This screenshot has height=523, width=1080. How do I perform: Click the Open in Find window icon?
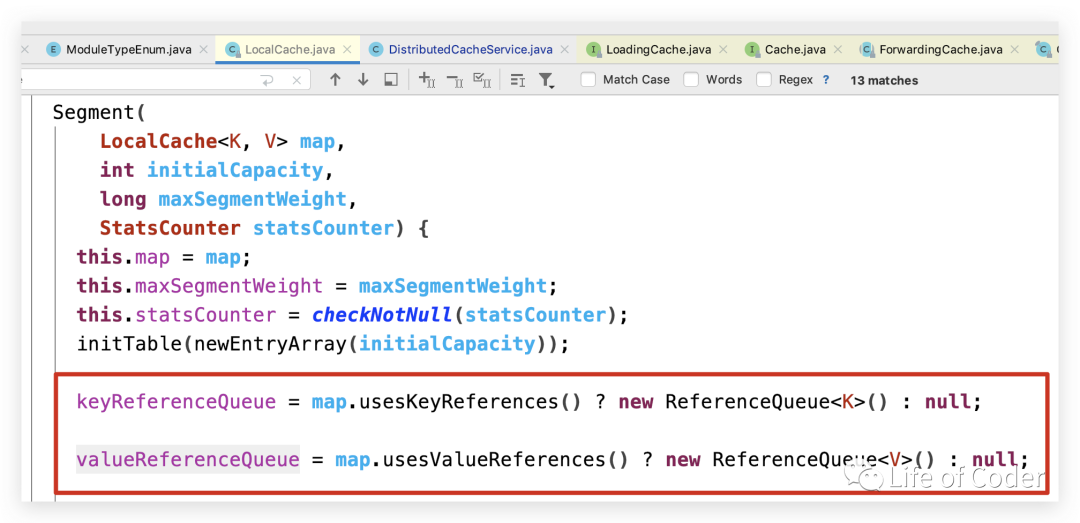[391, 80]
